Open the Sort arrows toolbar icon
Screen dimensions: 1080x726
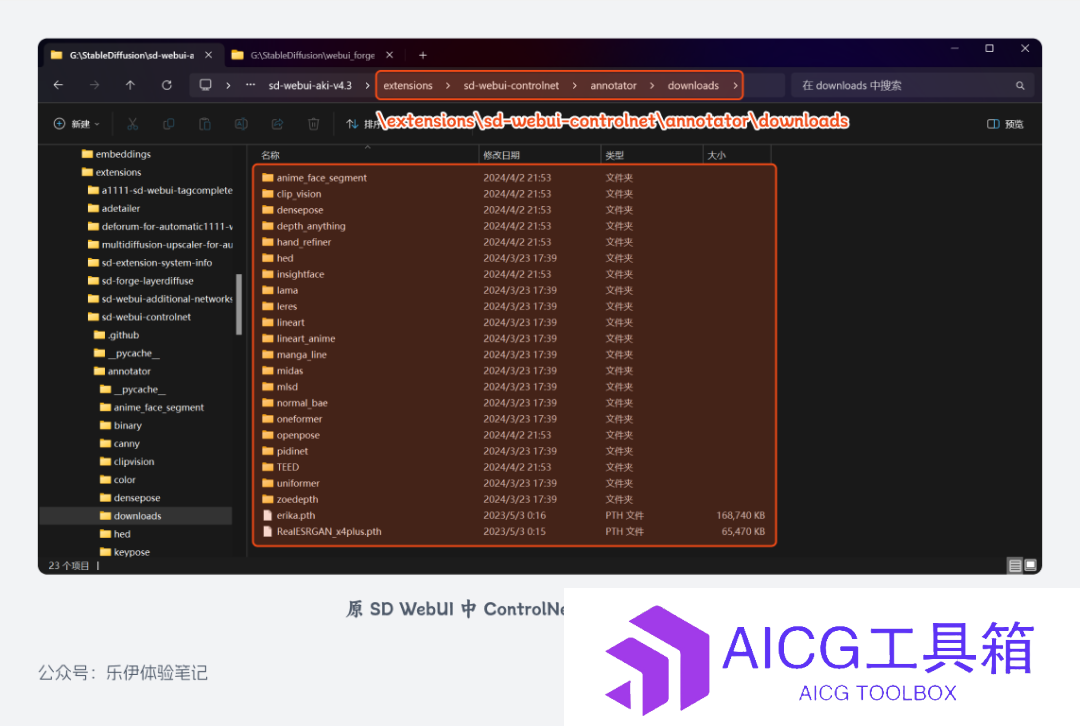pyautogui.click(x=352, y=124)
